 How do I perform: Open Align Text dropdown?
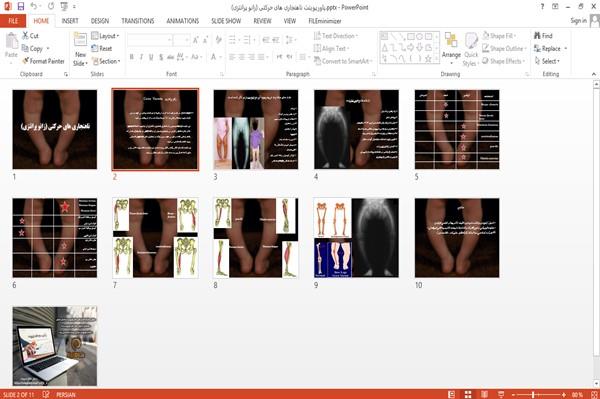tap(331, 48)
